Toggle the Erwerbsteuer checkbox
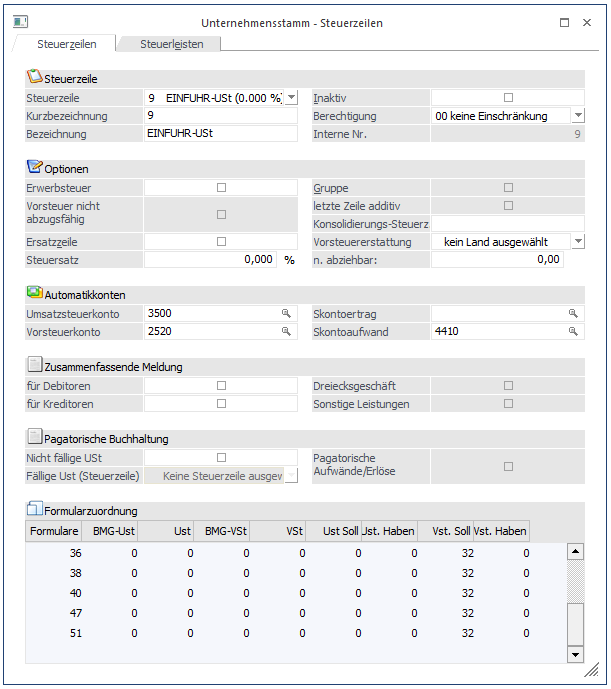The height and width of the screenshot is (689, 611). tap(221, 187)
